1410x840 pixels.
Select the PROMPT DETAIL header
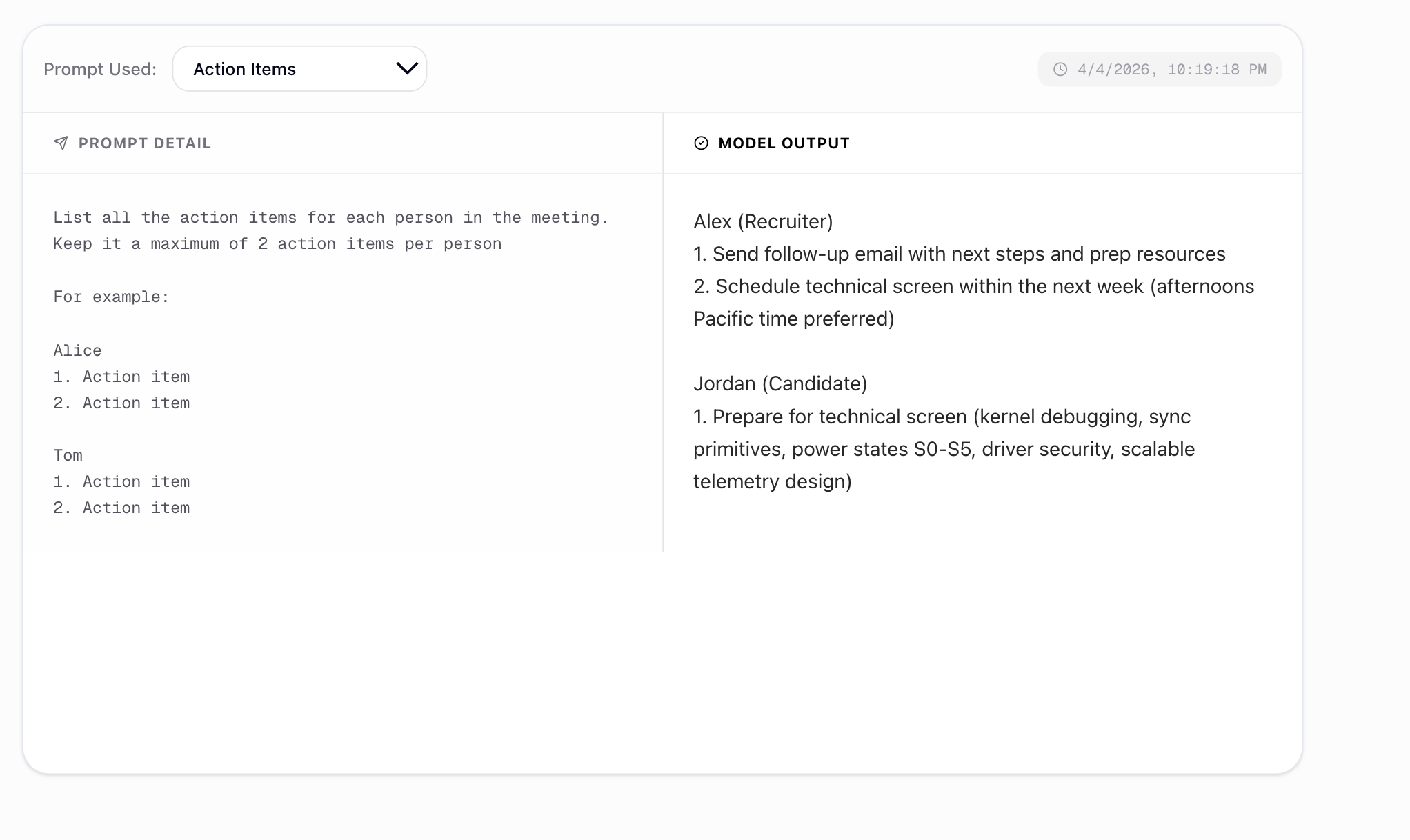144,143
